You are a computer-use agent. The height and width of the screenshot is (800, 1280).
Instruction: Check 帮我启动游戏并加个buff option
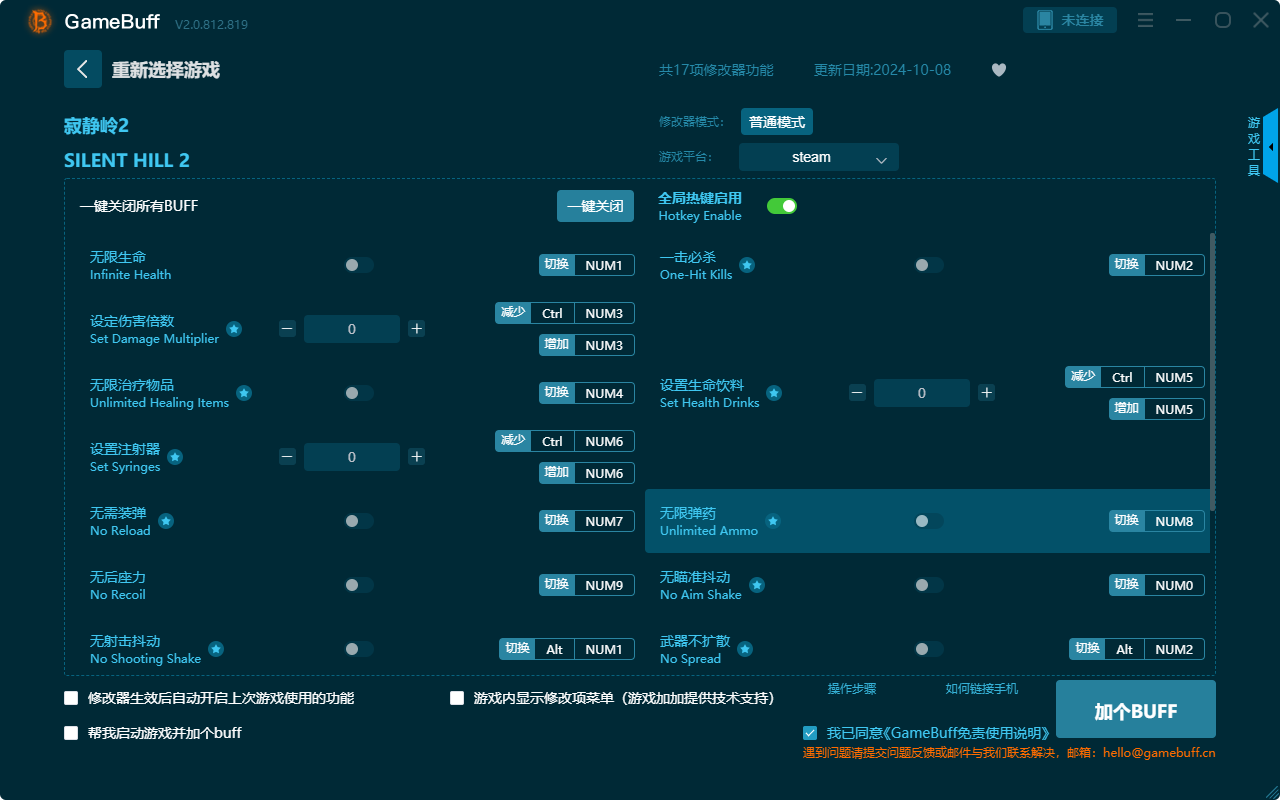tap(71, 732)
